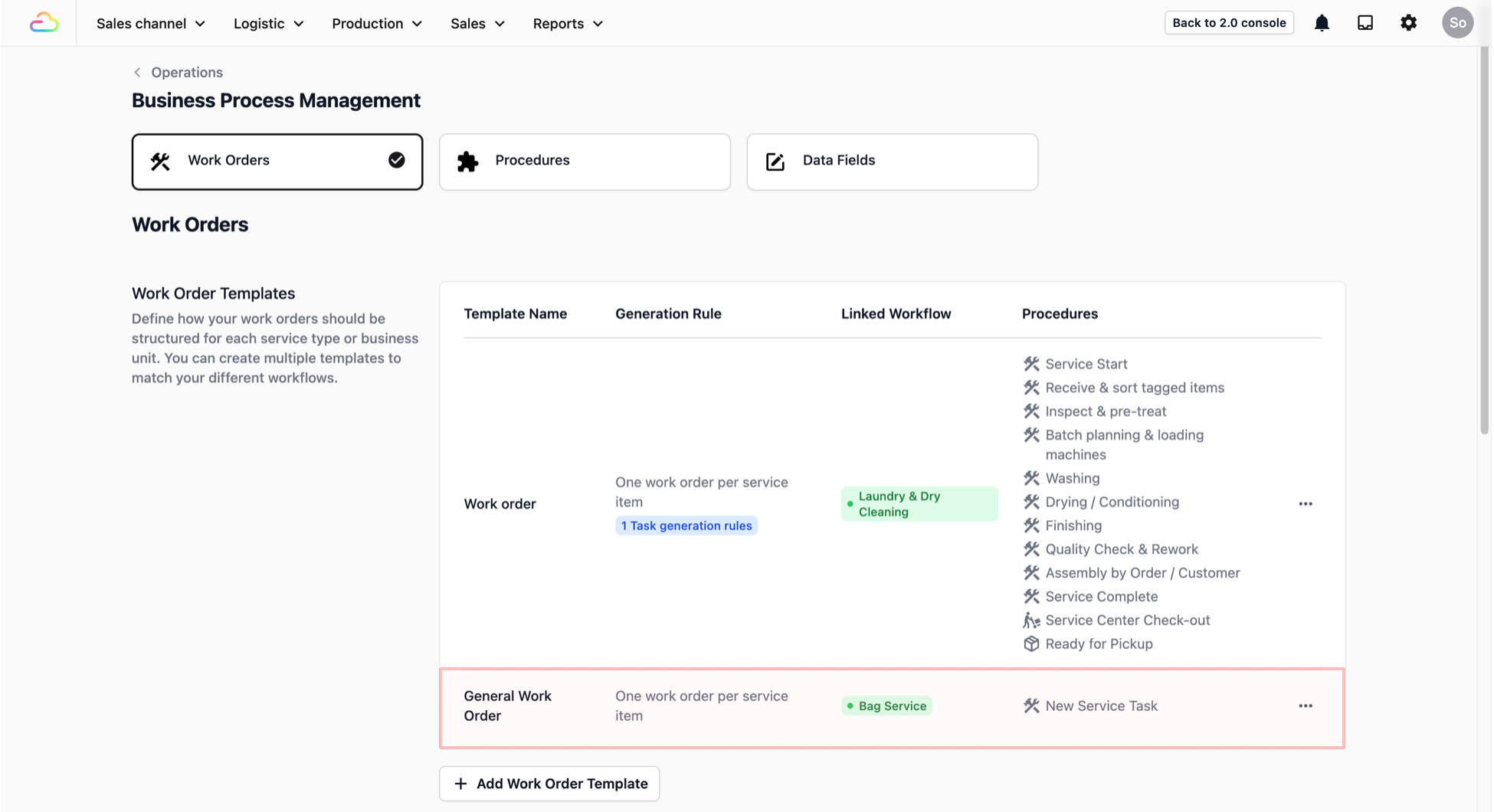
Task: Click the Work Order Templates section title
Action: pyautogui.click(x=213, y=293)
